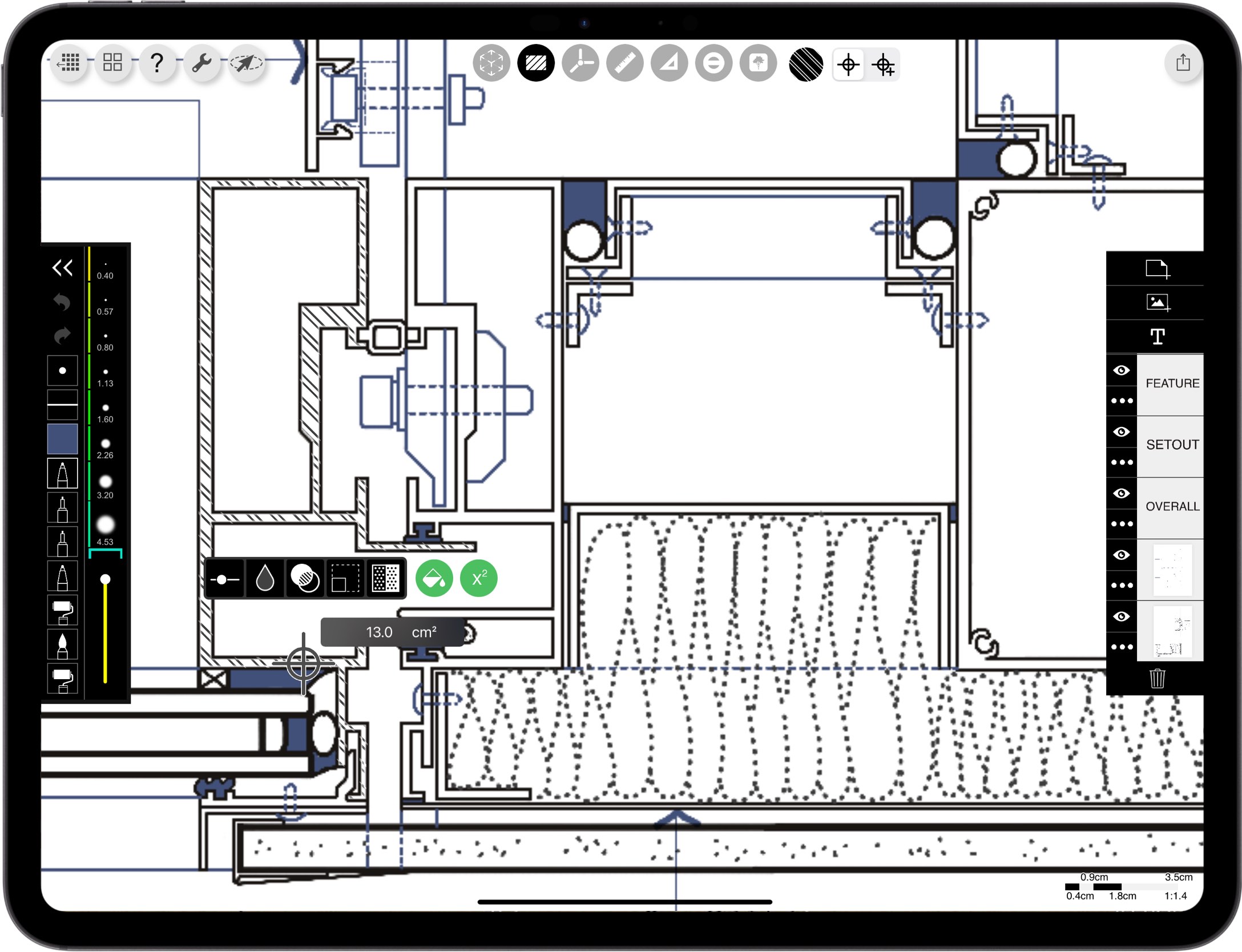
Task: Open SETOUT layer's ellipsis options
Action: coord(1122,462)
